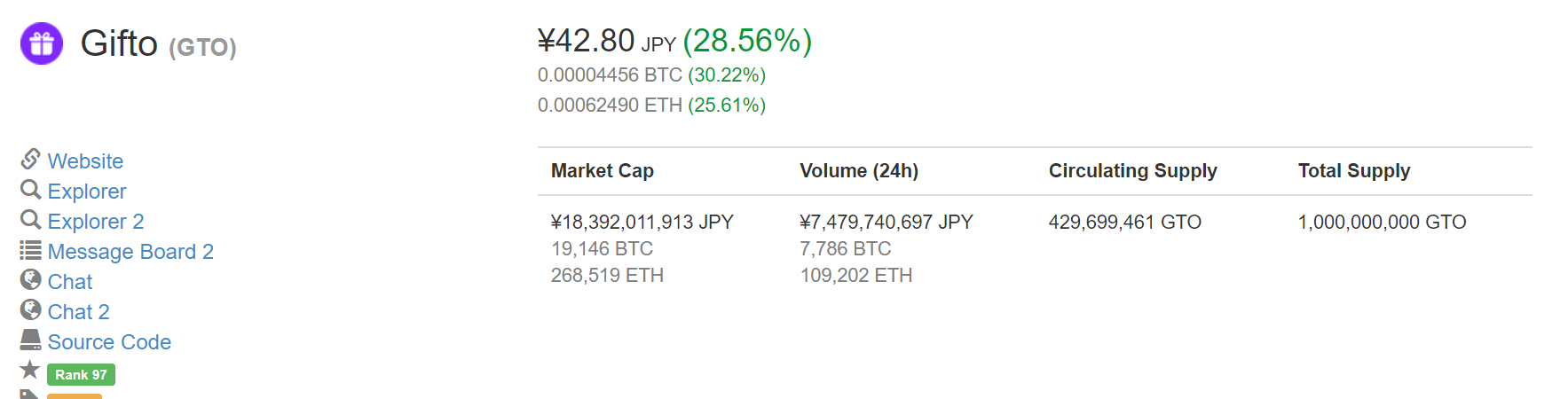Image resolution: width=1568 pixels, height=399 pixels.
Task: Click the Volume (24h) column header
Action: (859, 171)
